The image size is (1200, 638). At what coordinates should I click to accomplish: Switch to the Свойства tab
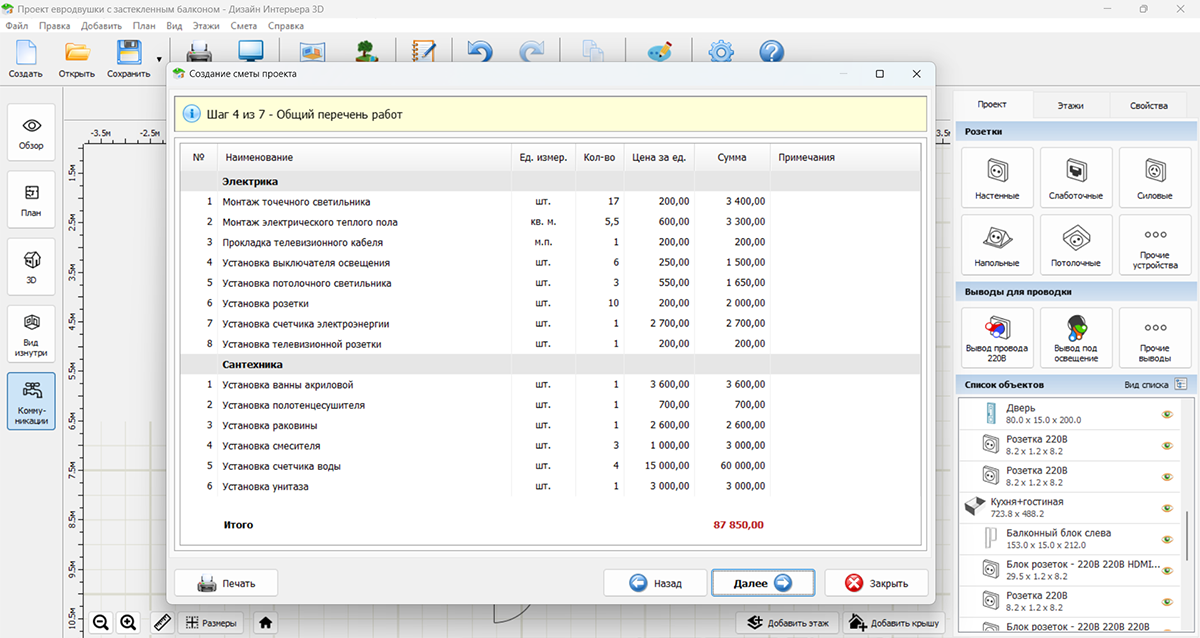[x=1148, y=105]
